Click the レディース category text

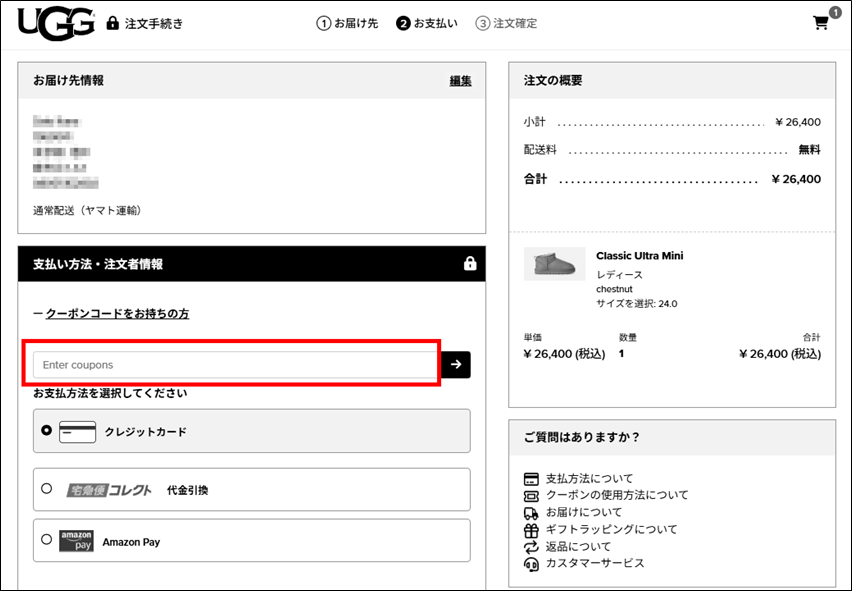(x=619, y=275)
